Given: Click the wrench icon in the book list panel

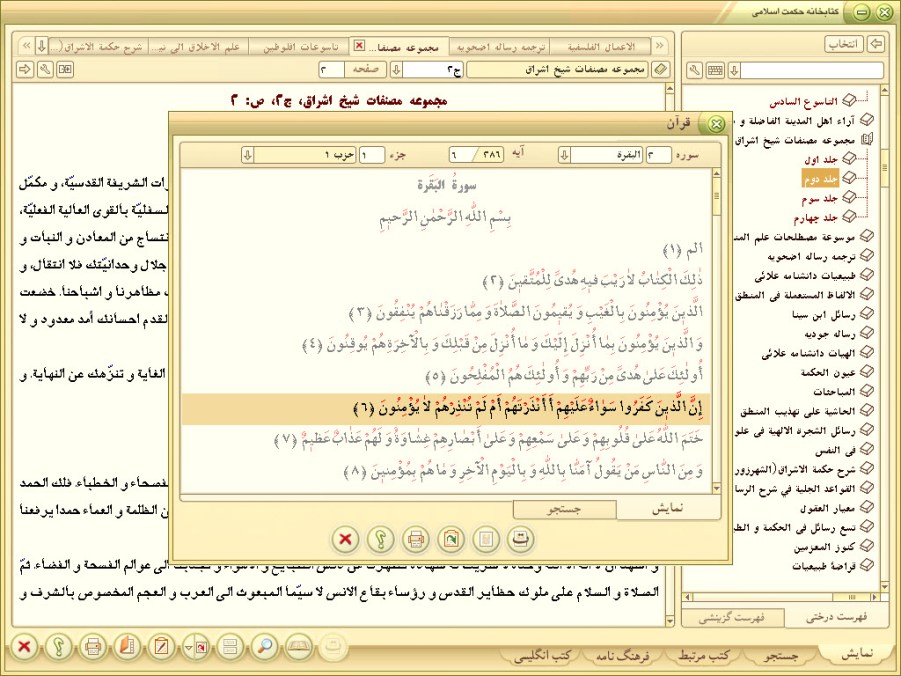Looking at the screenshot, I should pyautogui.click(x=695, y=70).
